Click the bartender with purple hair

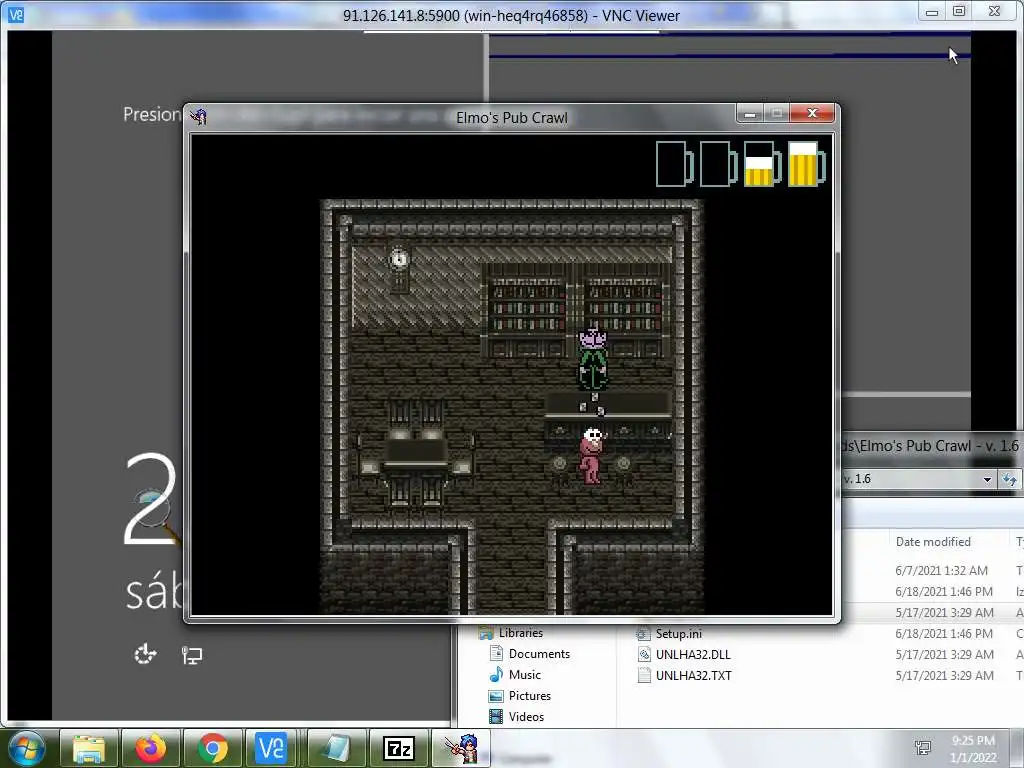593,359
